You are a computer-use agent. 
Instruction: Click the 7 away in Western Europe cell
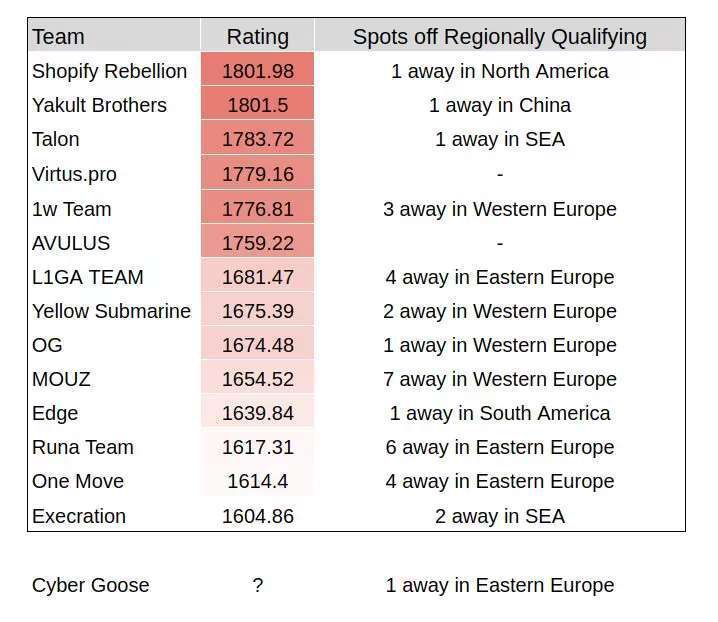pos(499,379)
